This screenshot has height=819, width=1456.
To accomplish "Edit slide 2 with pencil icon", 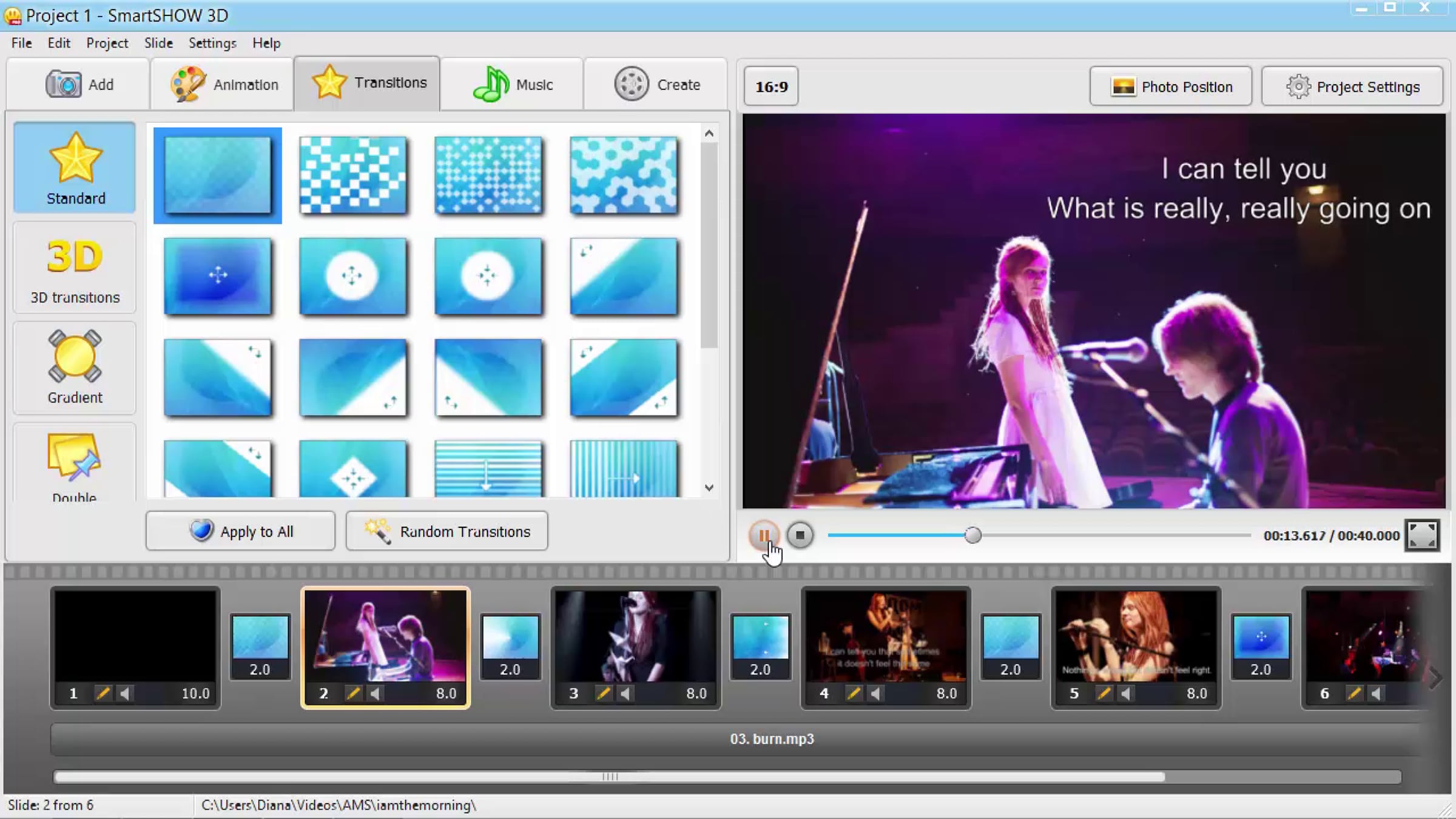I will coord(352,693).
